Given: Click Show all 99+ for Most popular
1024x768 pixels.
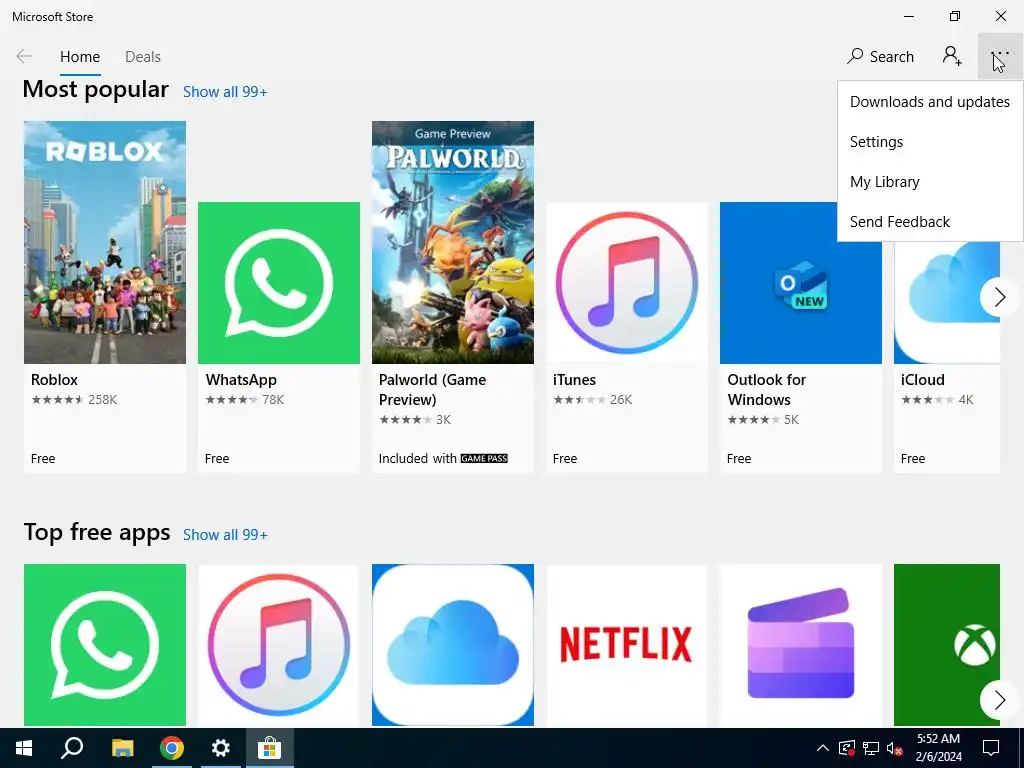Looking at the screenshot, I should pyautogui.click(x=225, y=92).
